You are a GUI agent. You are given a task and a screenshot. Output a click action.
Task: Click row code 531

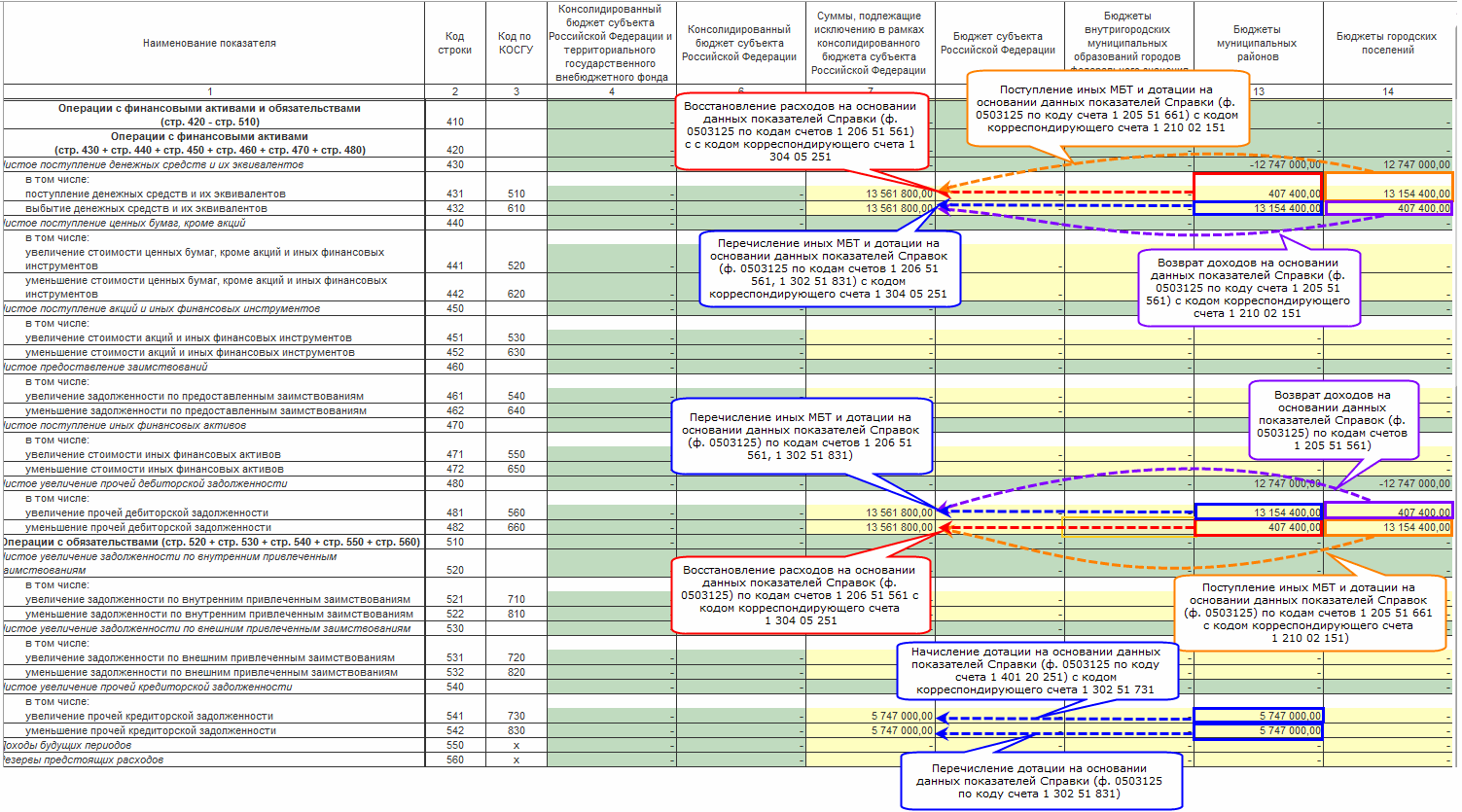[x=454, y=657]
